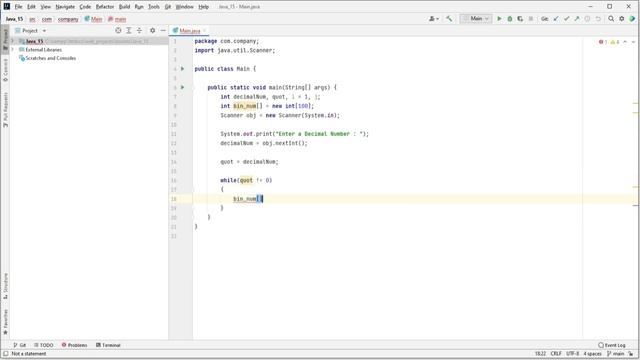This screenshot has width=640, height=360.
Task: Click the company breadcrumb
Action: coord(68,19)
